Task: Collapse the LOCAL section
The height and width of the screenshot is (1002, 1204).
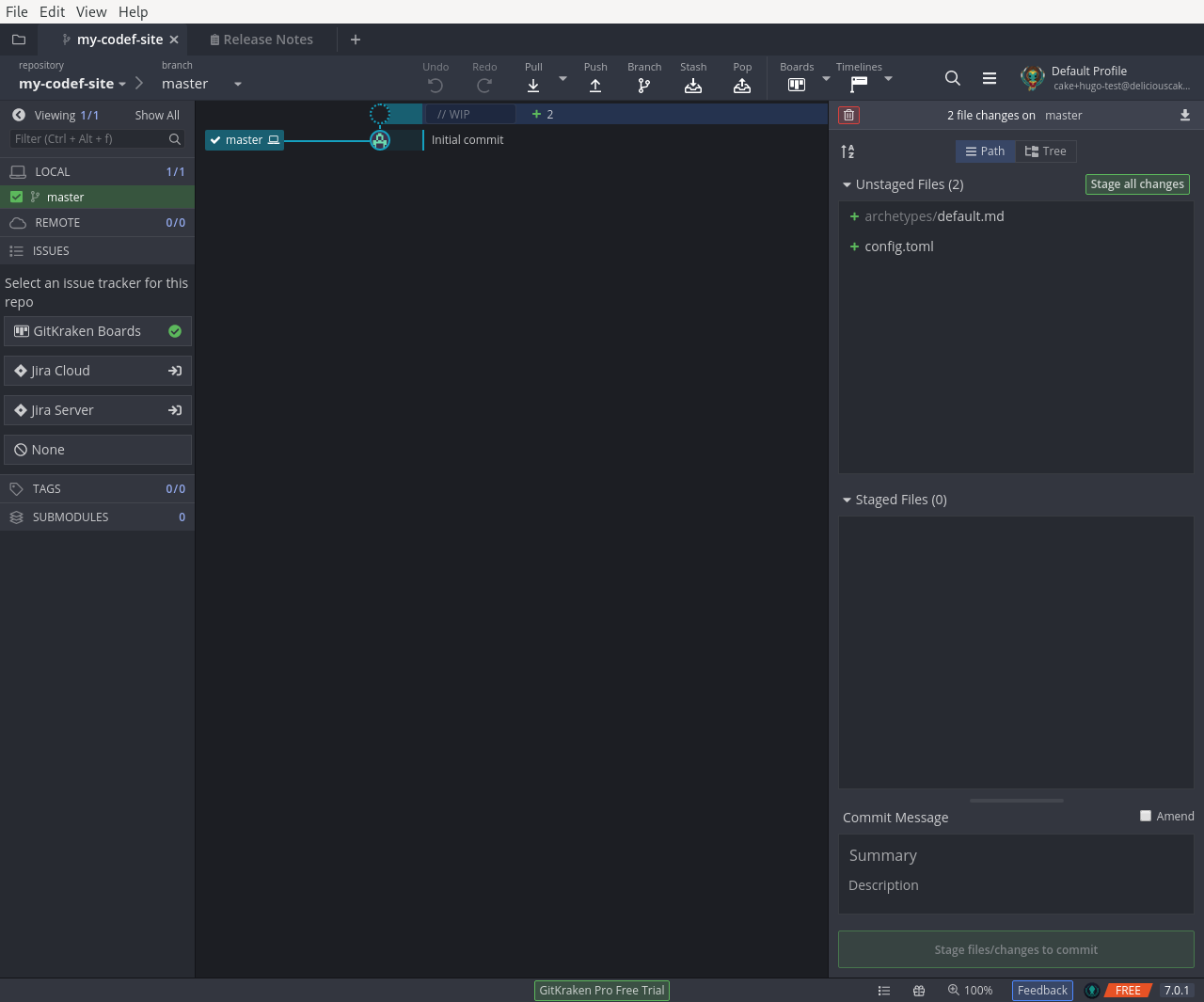Action: 97,172
